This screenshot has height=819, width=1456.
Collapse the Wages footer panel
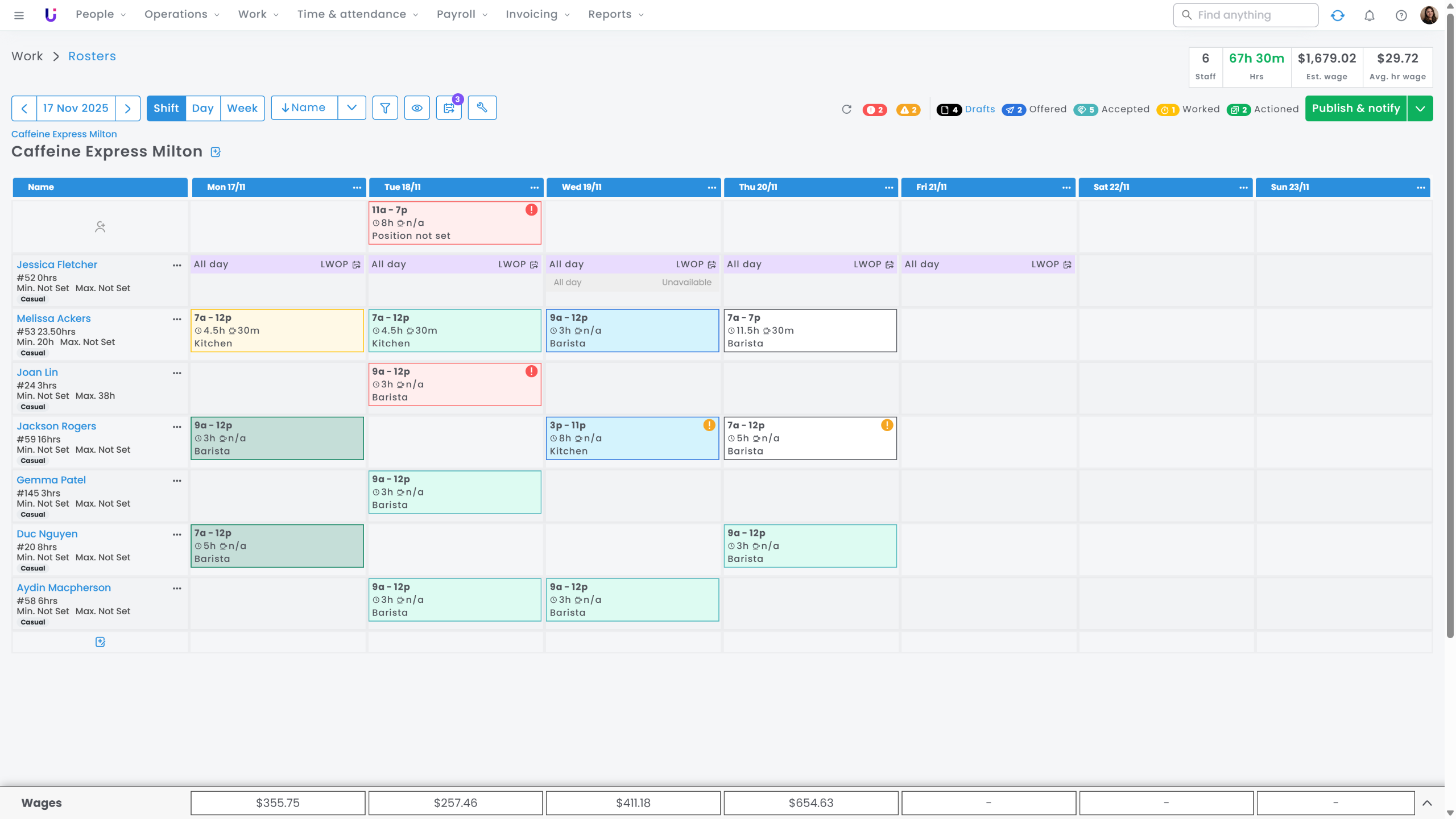pyautogui.click(x=1427, y=803)
